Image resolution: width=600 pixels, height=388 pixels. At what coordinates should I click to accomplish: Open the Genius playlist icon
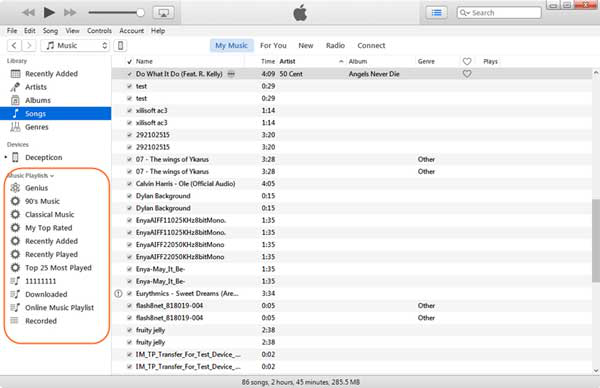[15, 188]
